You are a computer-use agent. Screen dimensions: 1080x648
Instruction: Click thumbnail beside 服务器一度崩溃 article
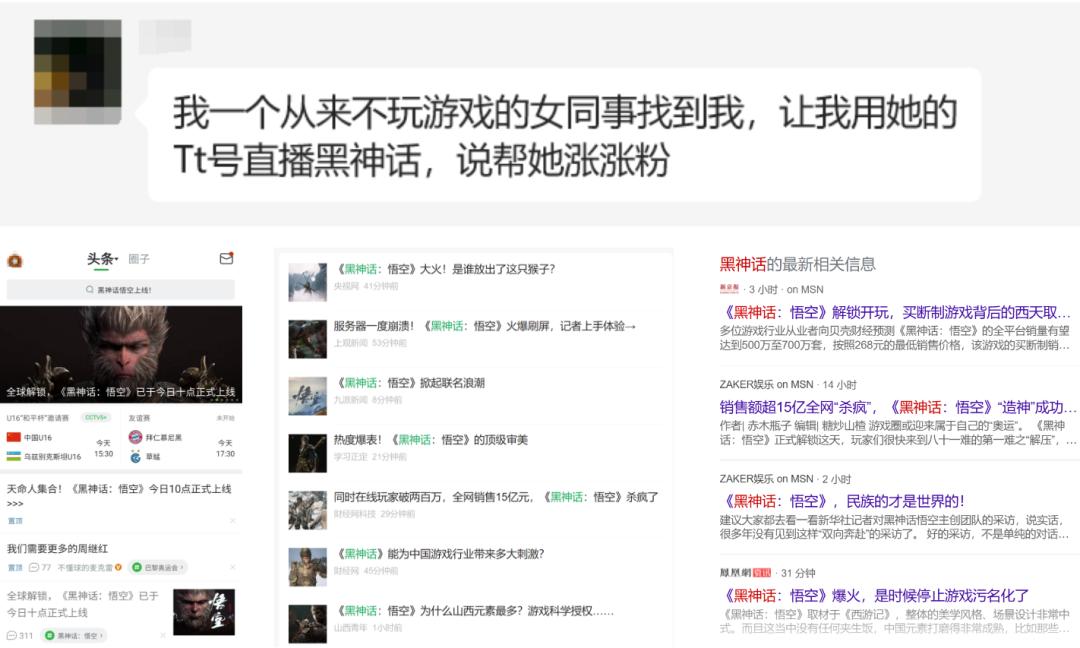click(307, 339)
